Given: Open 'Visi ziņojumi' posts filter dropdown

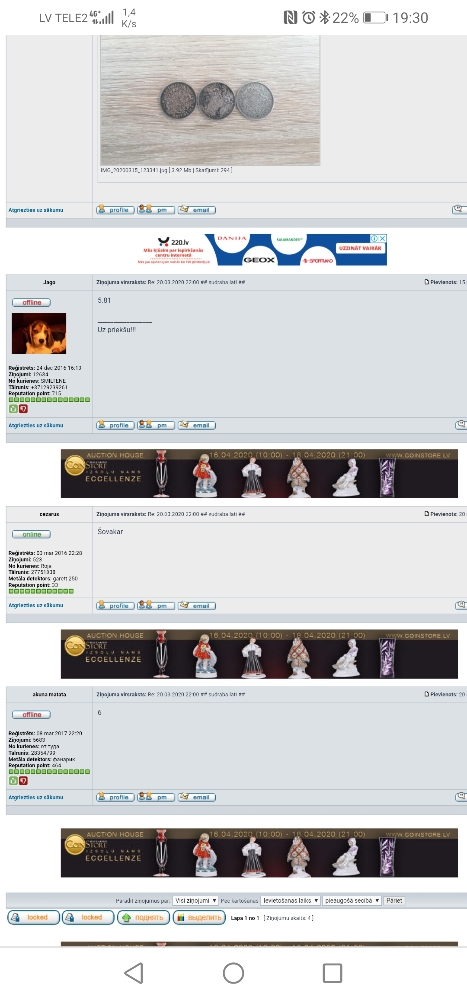Looking at the screenshot, I should 195,901.
